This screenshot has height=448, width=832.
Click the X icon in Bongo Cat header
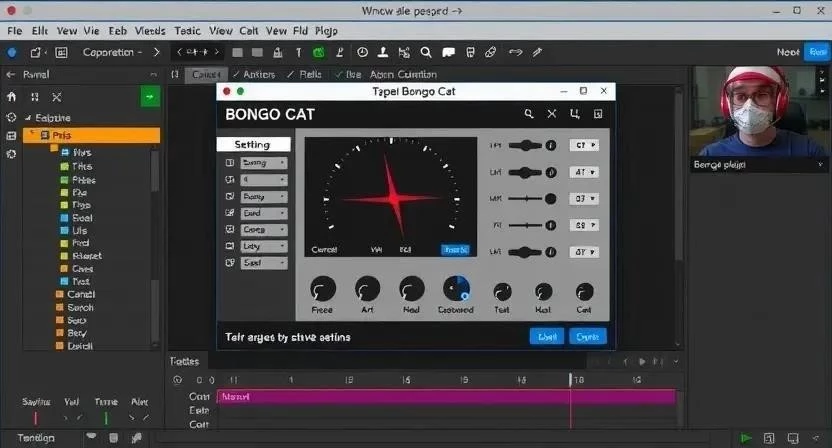point(551,114)
